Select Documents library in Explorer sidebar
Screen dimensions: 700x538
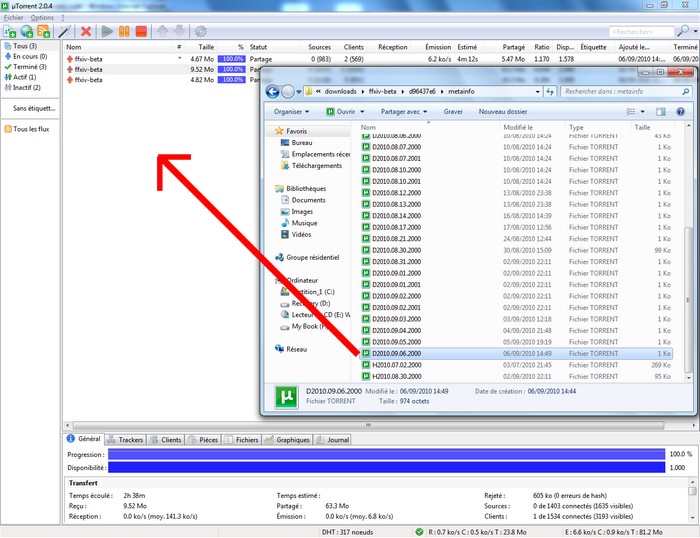[303, 200]
